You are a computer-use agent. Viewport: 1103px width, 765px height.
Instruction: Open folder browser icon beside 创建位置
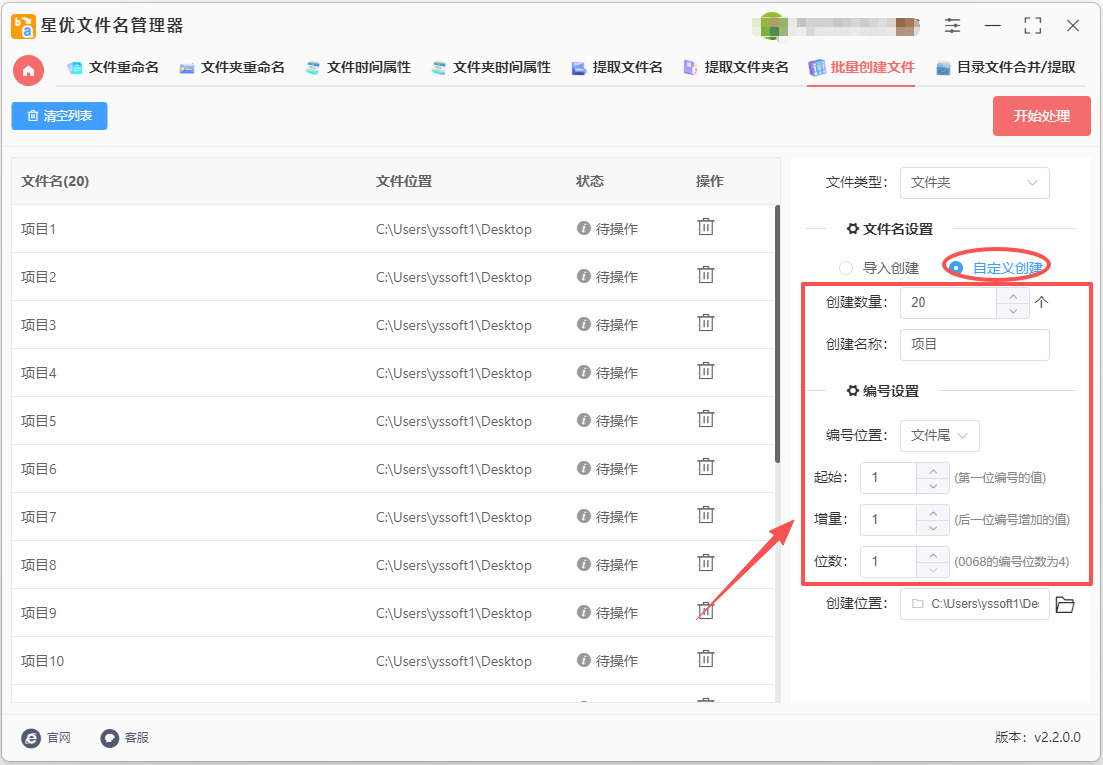(1065, 604)
